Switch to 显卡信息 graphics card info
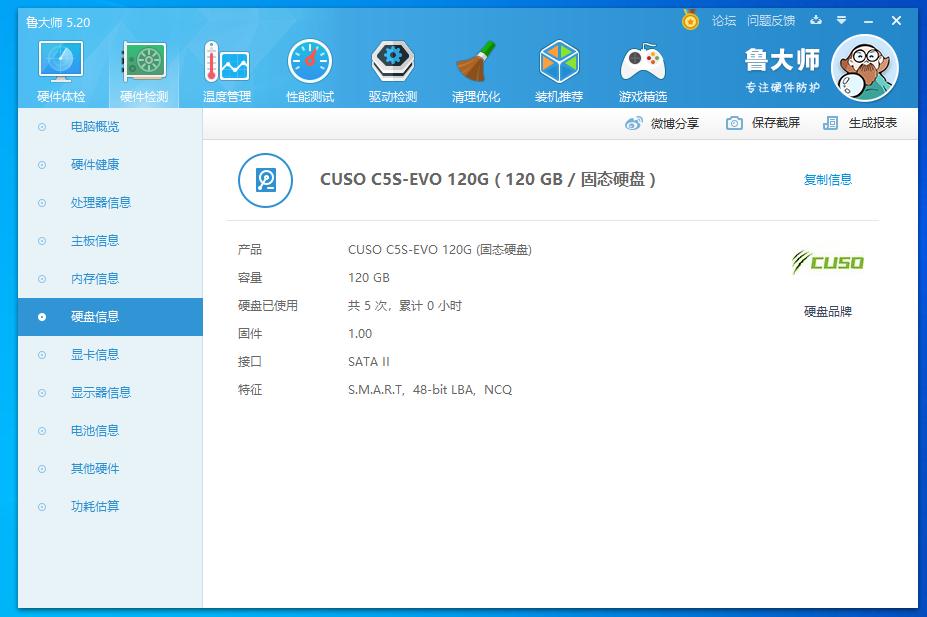This screenshot has width=927, height=617. point(96,354)
